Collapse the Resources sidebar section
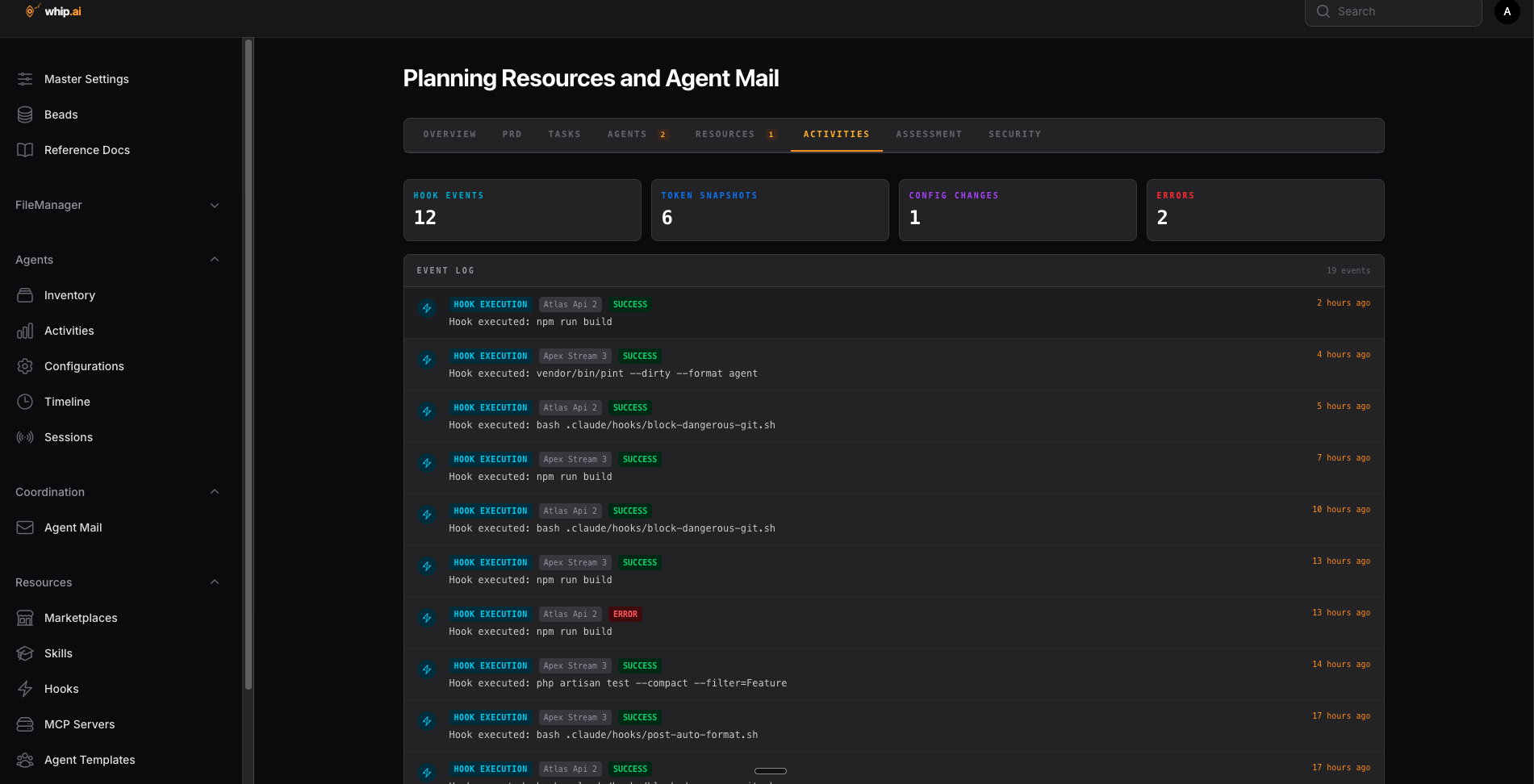 click(x=214, y=582)
